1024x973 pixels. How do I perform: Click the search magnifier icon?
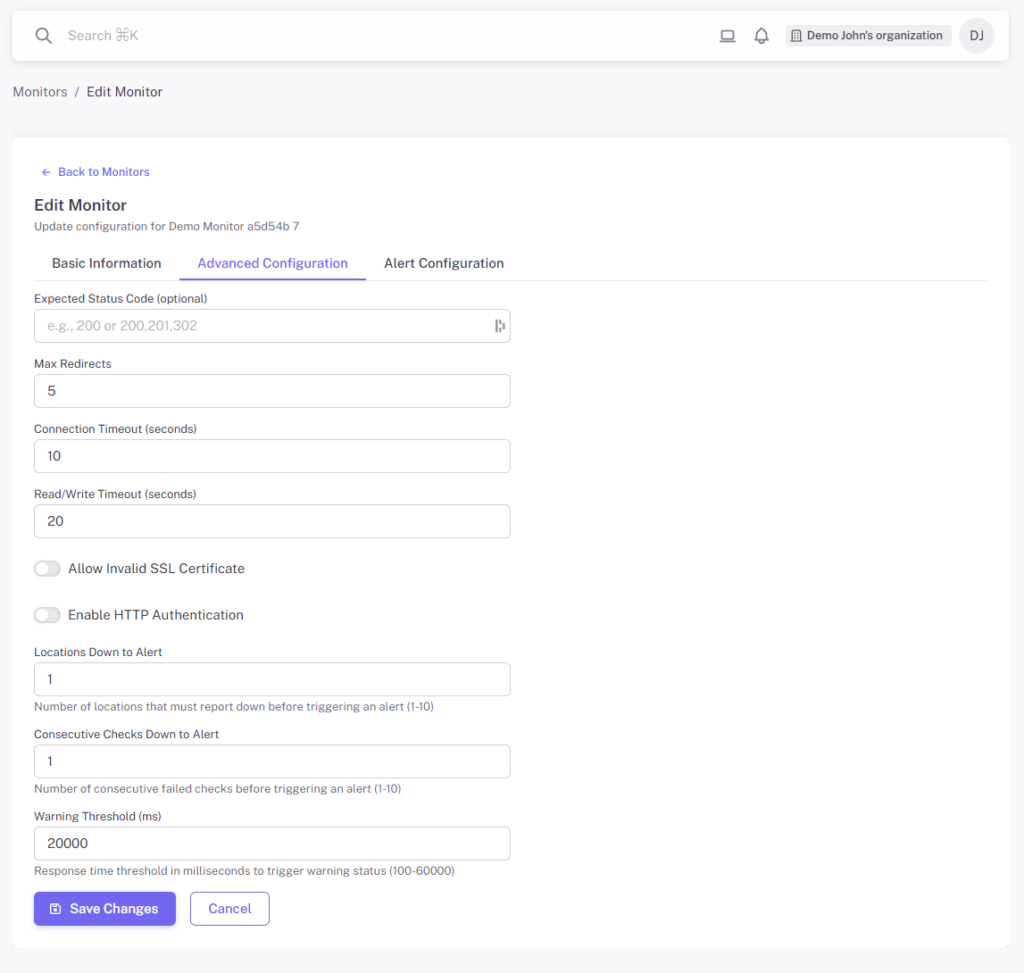click(43, 36)
